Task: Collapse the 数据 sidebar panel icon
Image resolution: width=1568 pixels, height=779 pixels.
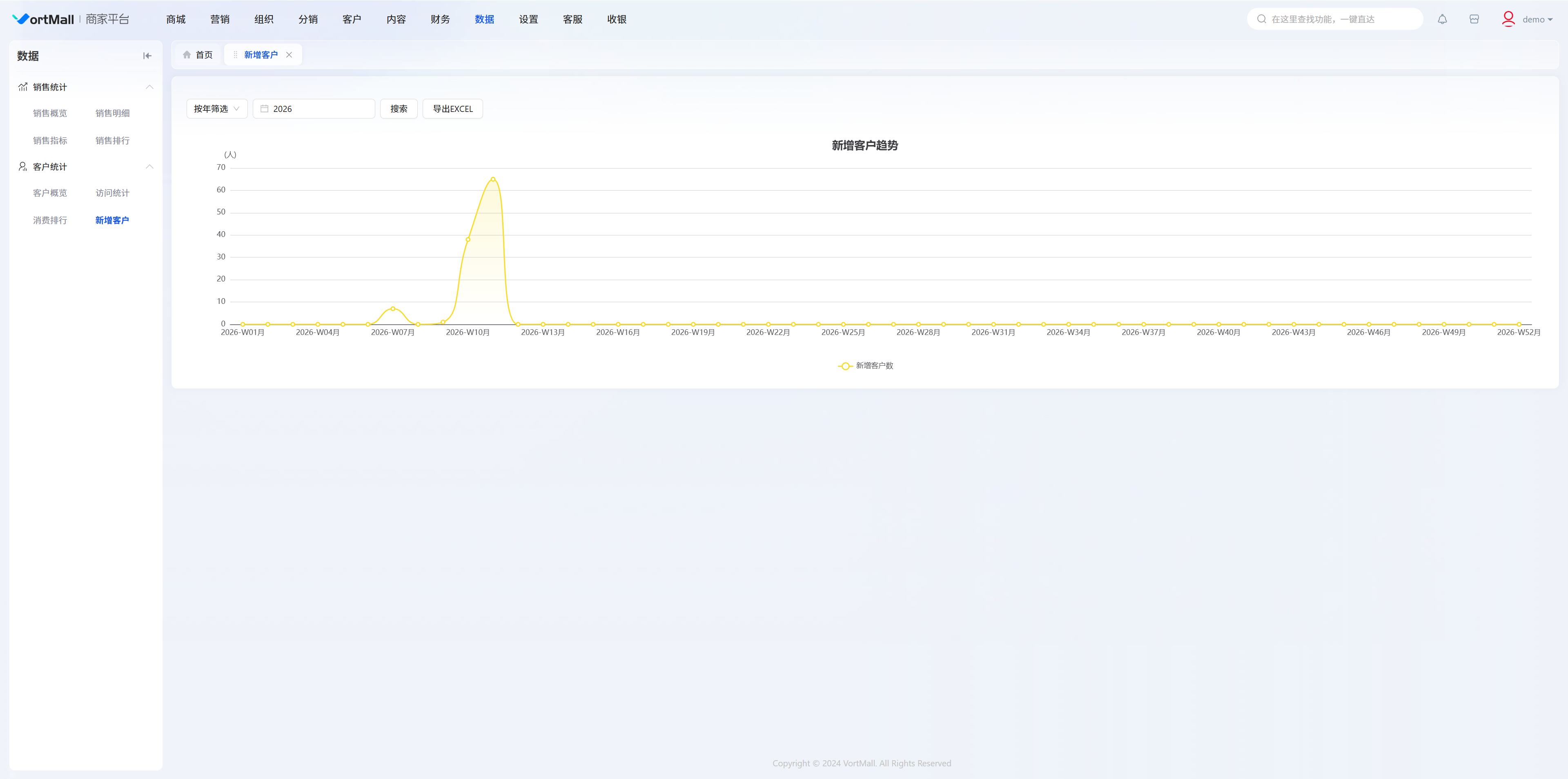Action: 147,56
